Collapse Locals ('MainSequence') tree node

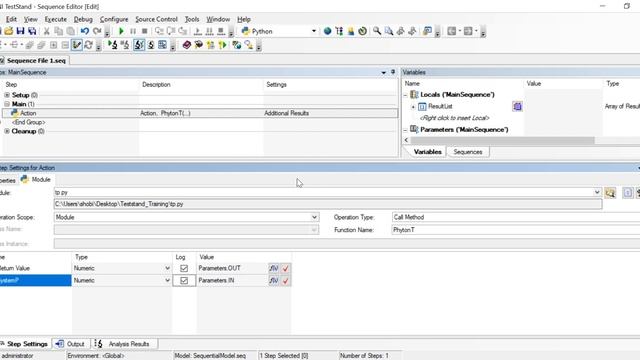pos(406,95)
